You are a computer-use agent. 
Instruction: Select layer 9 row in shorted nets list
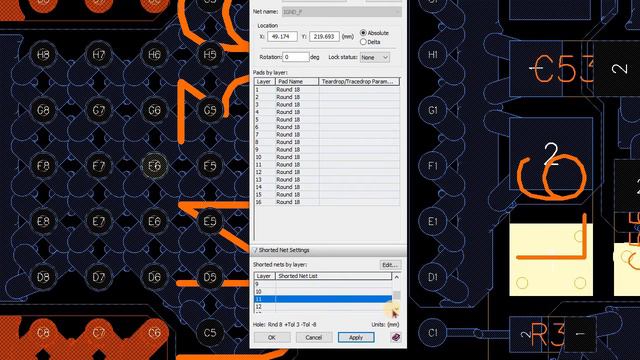coord(323,284)
